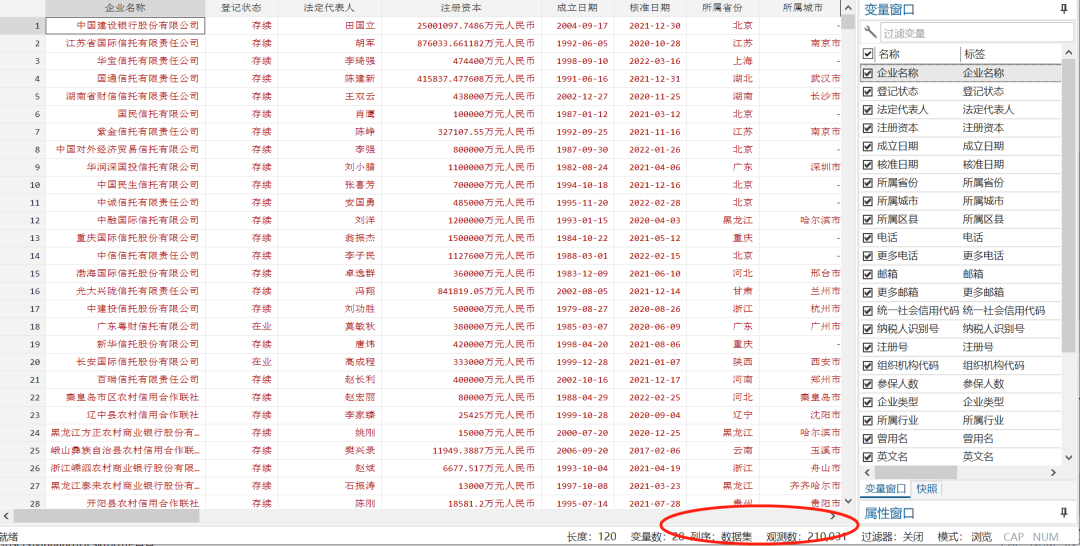Click the data grid down-arrow scroll button

click(849, 501)
